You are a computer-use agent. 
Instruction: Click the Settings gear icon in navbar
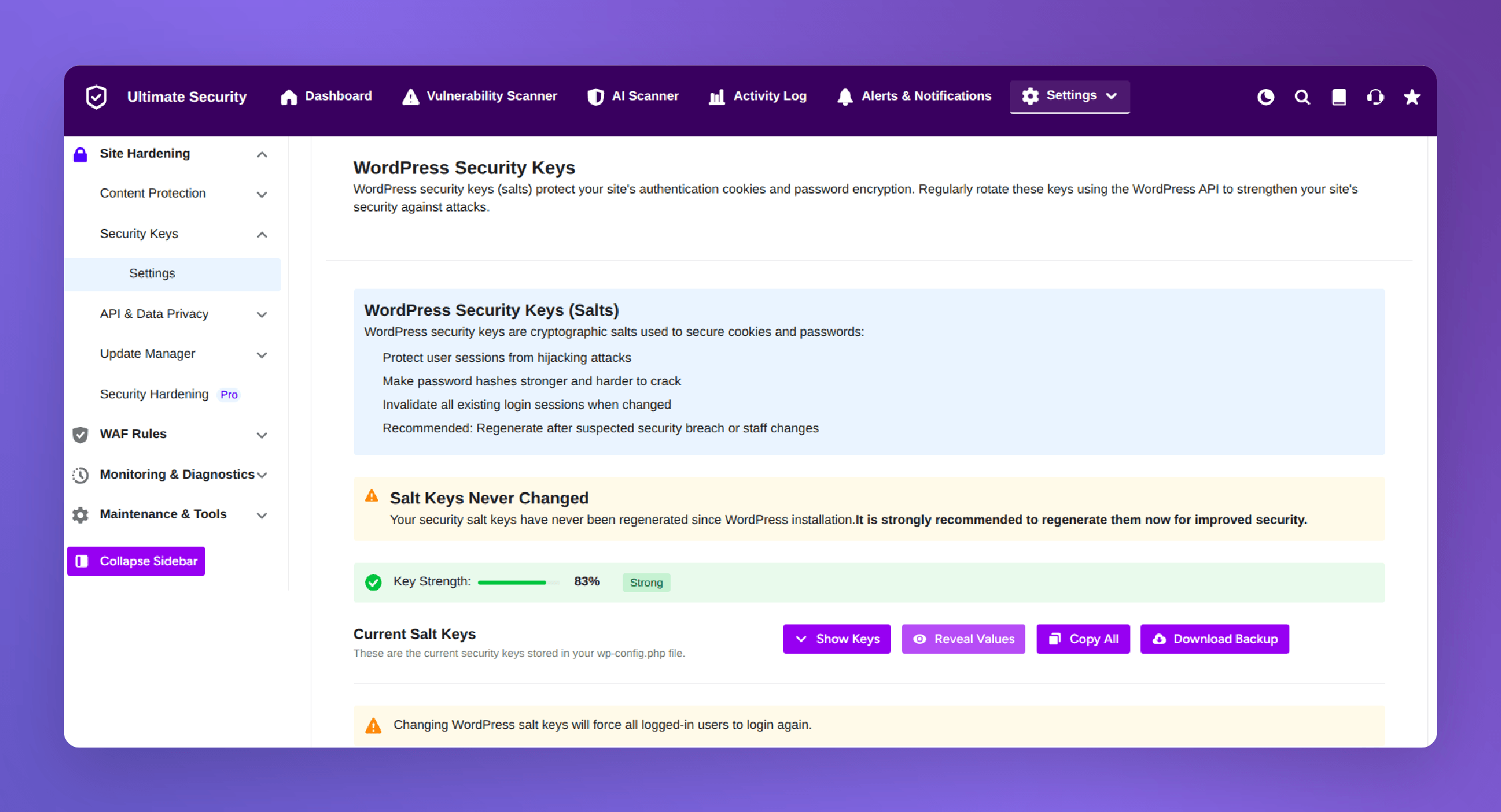click(x=1030, y=96)
